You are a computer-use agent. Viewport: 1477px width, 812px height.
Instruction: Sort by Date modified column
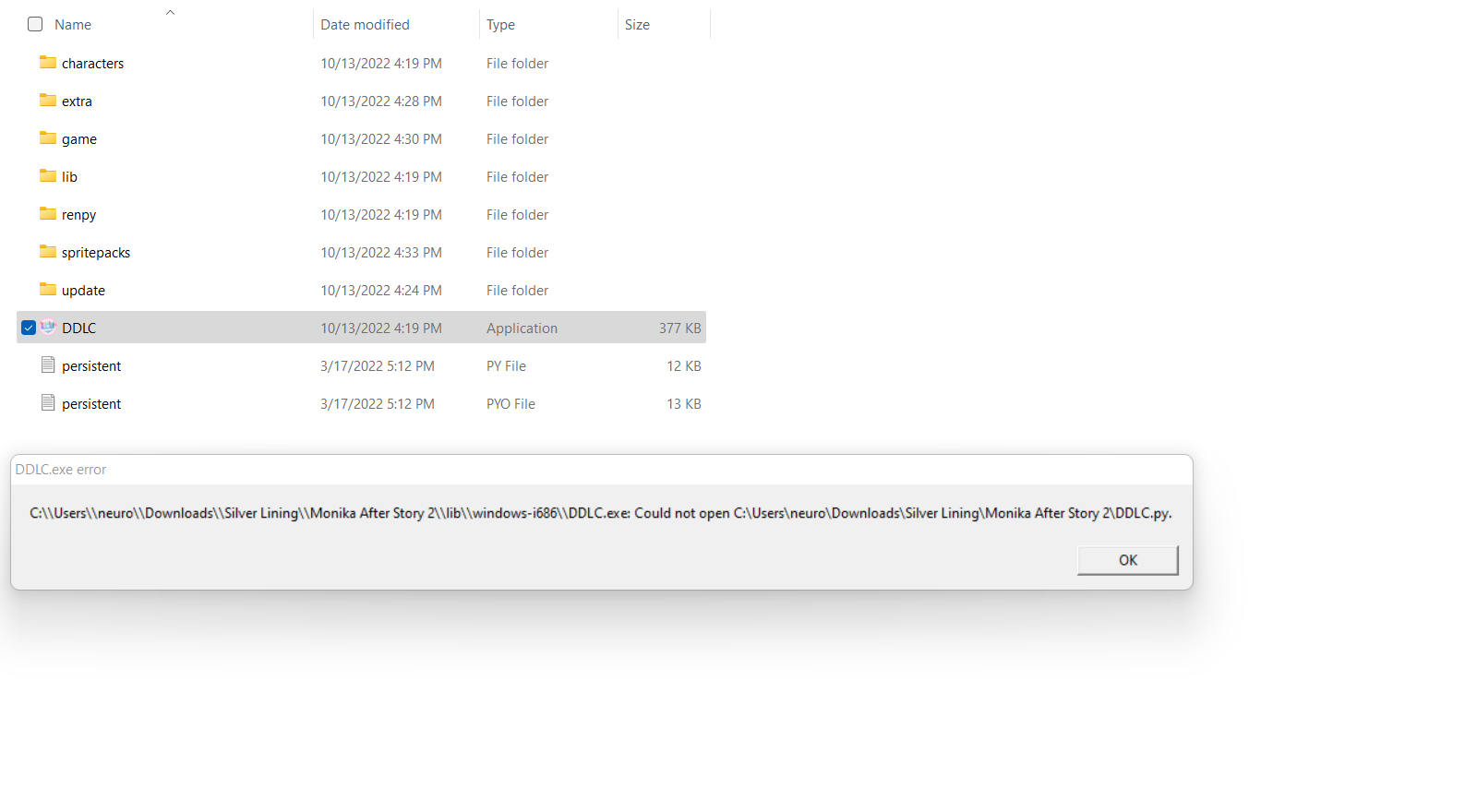point(365,25)
